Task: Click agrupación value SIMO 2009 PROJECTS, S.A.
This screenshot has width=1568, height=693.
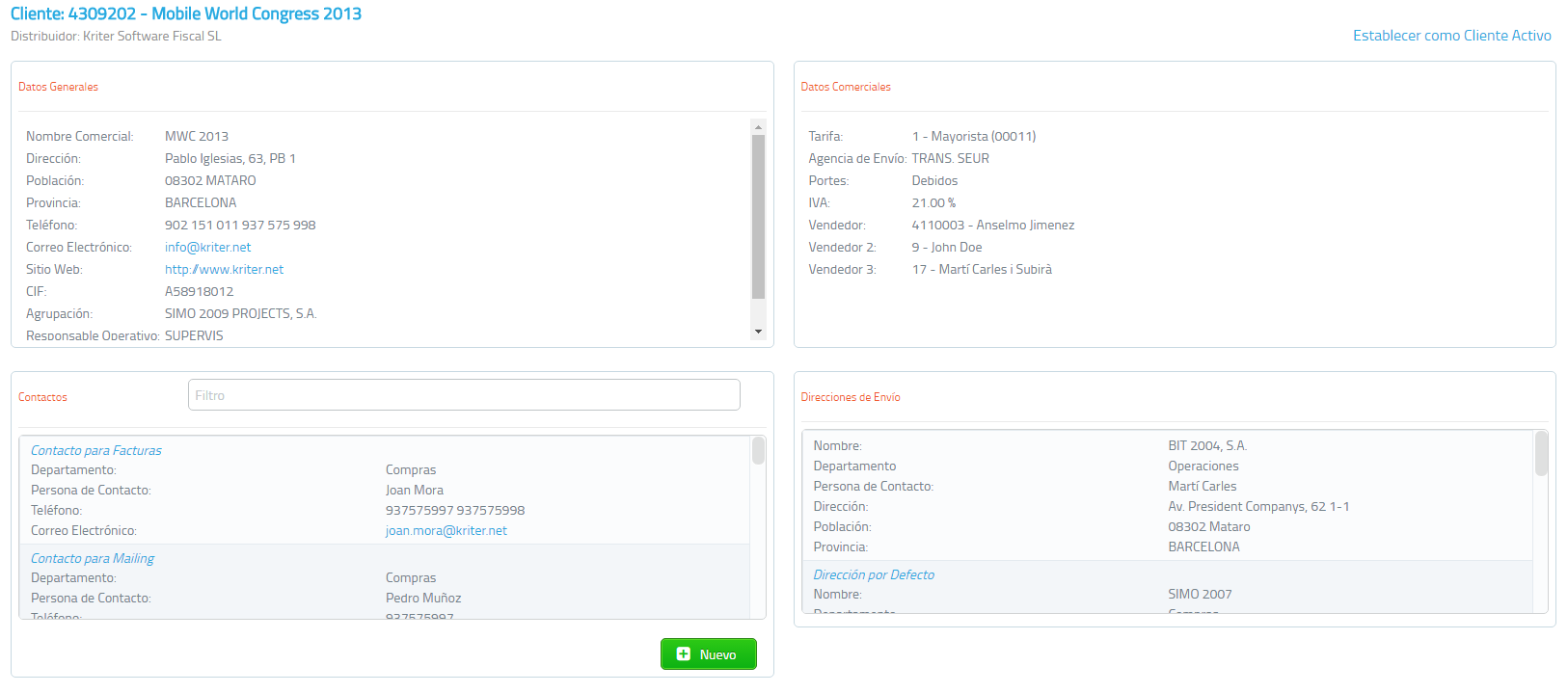Action: click(x=240, y=314)
